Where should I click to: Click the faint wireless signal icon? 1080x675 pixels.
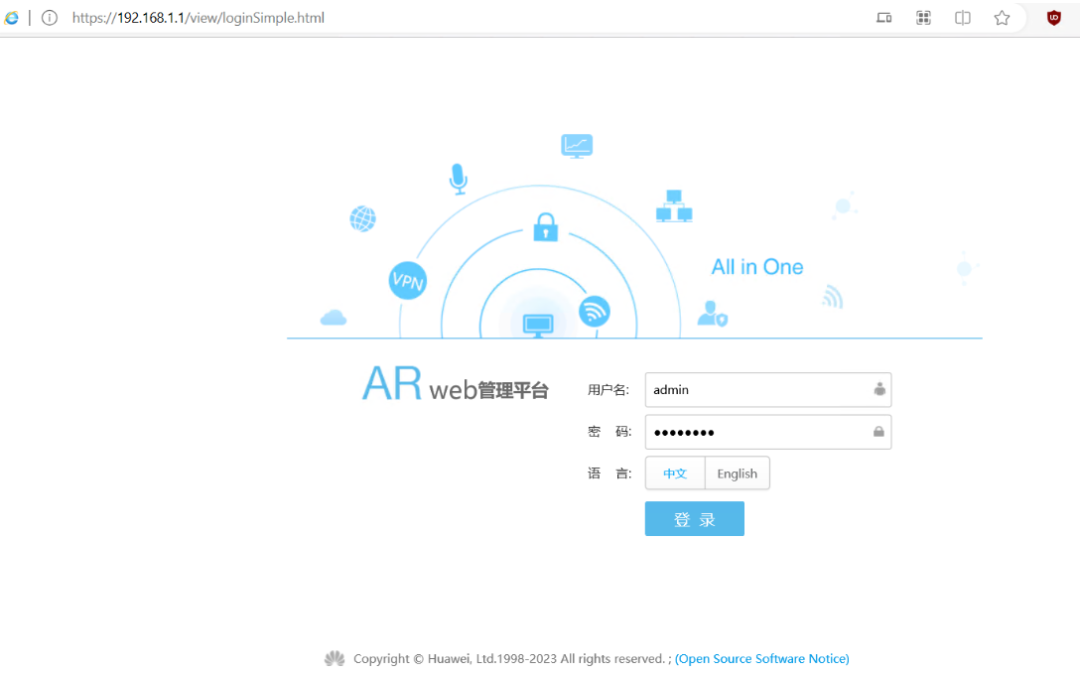coord(833,296)
